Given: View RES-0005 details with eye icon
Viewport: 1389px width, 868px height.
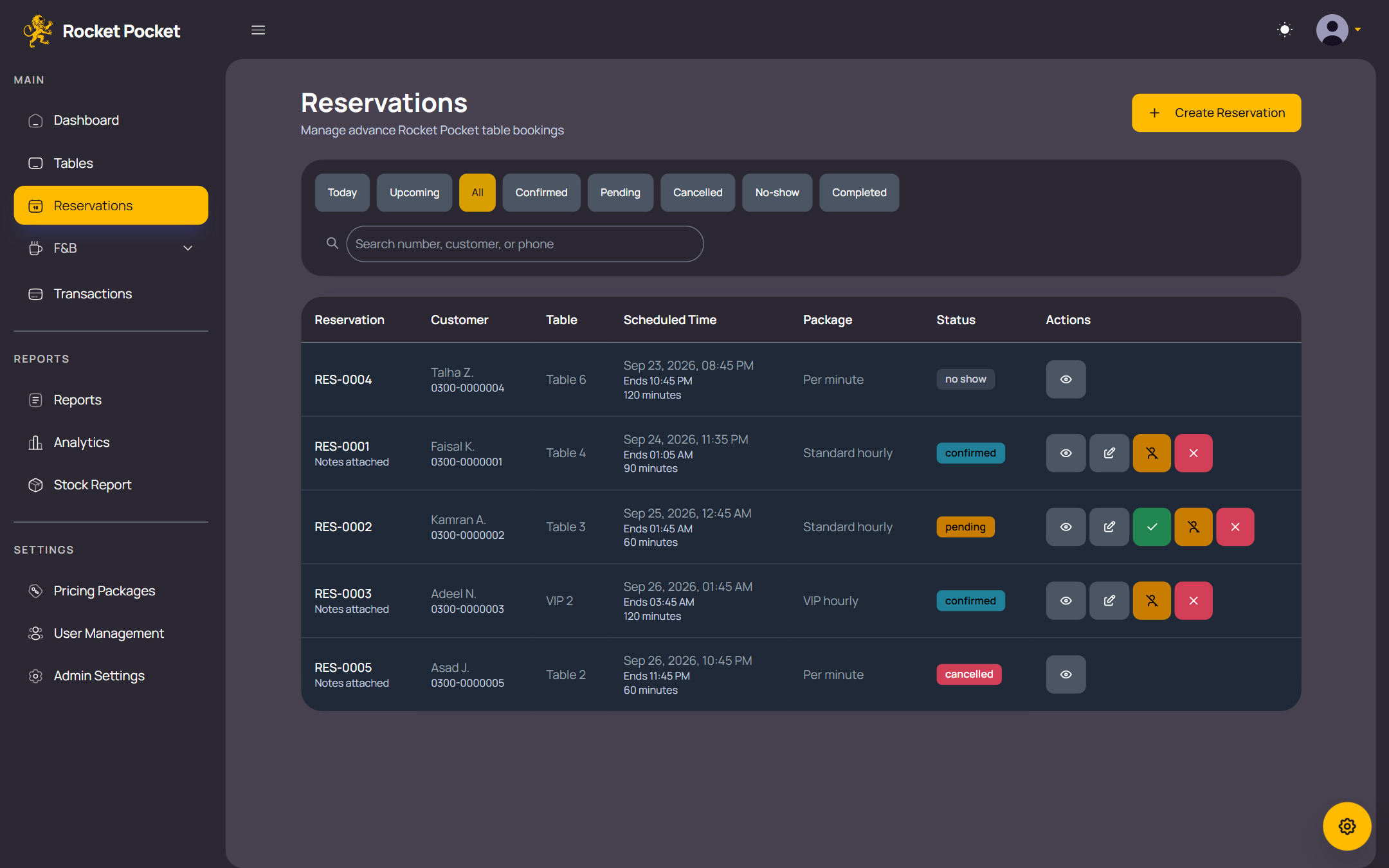Looking at the screenshot, I should [1066, 674].
